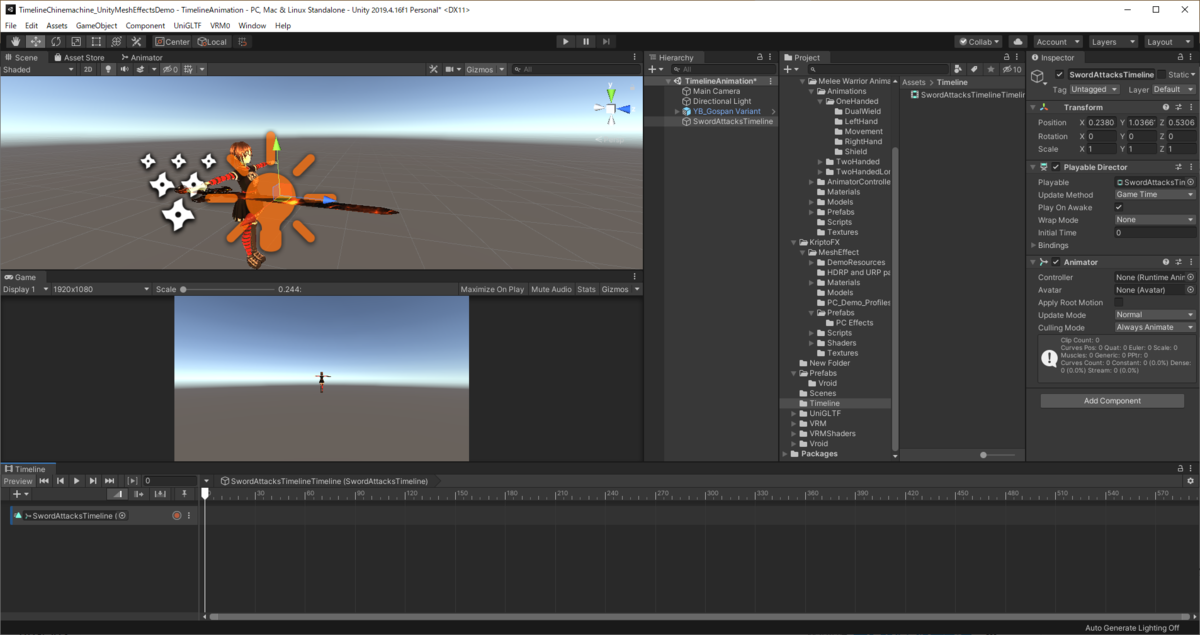This screenshot has height=635, width=1200.
Task: Open the Window menu
Action: [252, 25]
